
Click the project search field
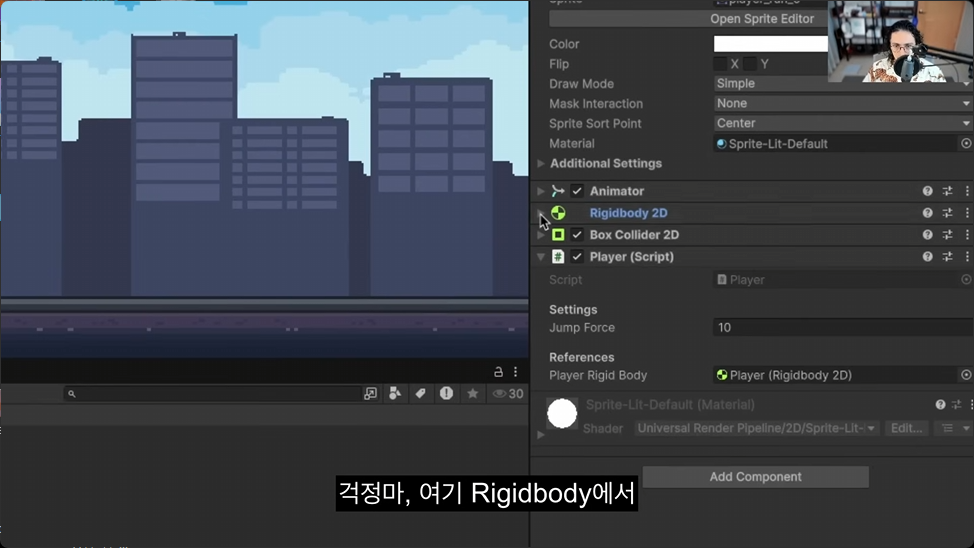212,393
